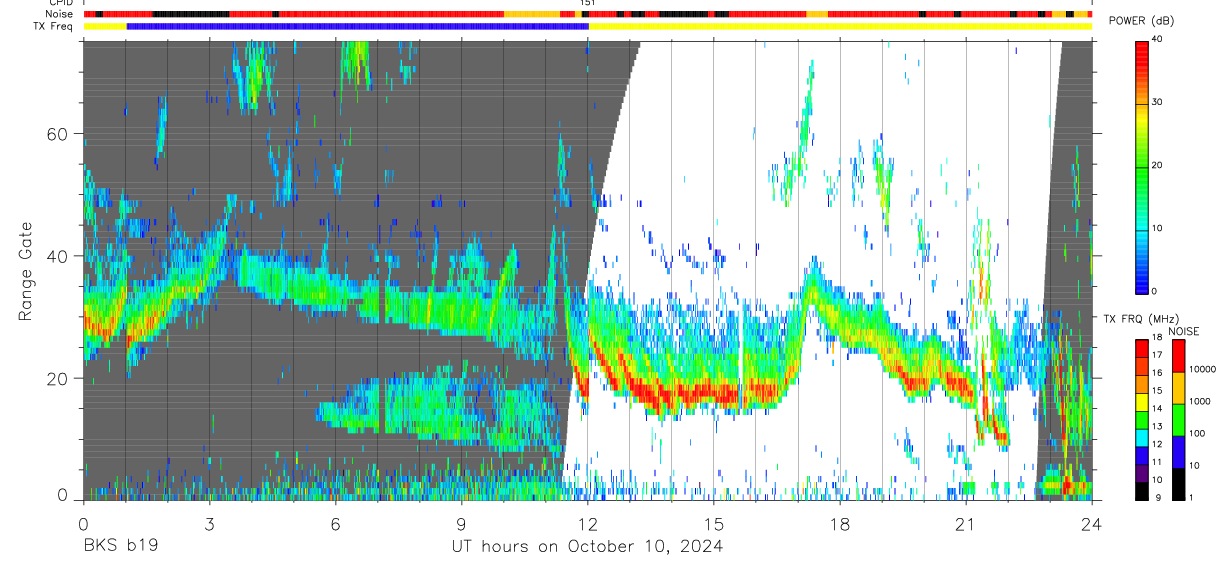
Task: Click the POWER (dB) colorbar title
Action: [1141, 21]
